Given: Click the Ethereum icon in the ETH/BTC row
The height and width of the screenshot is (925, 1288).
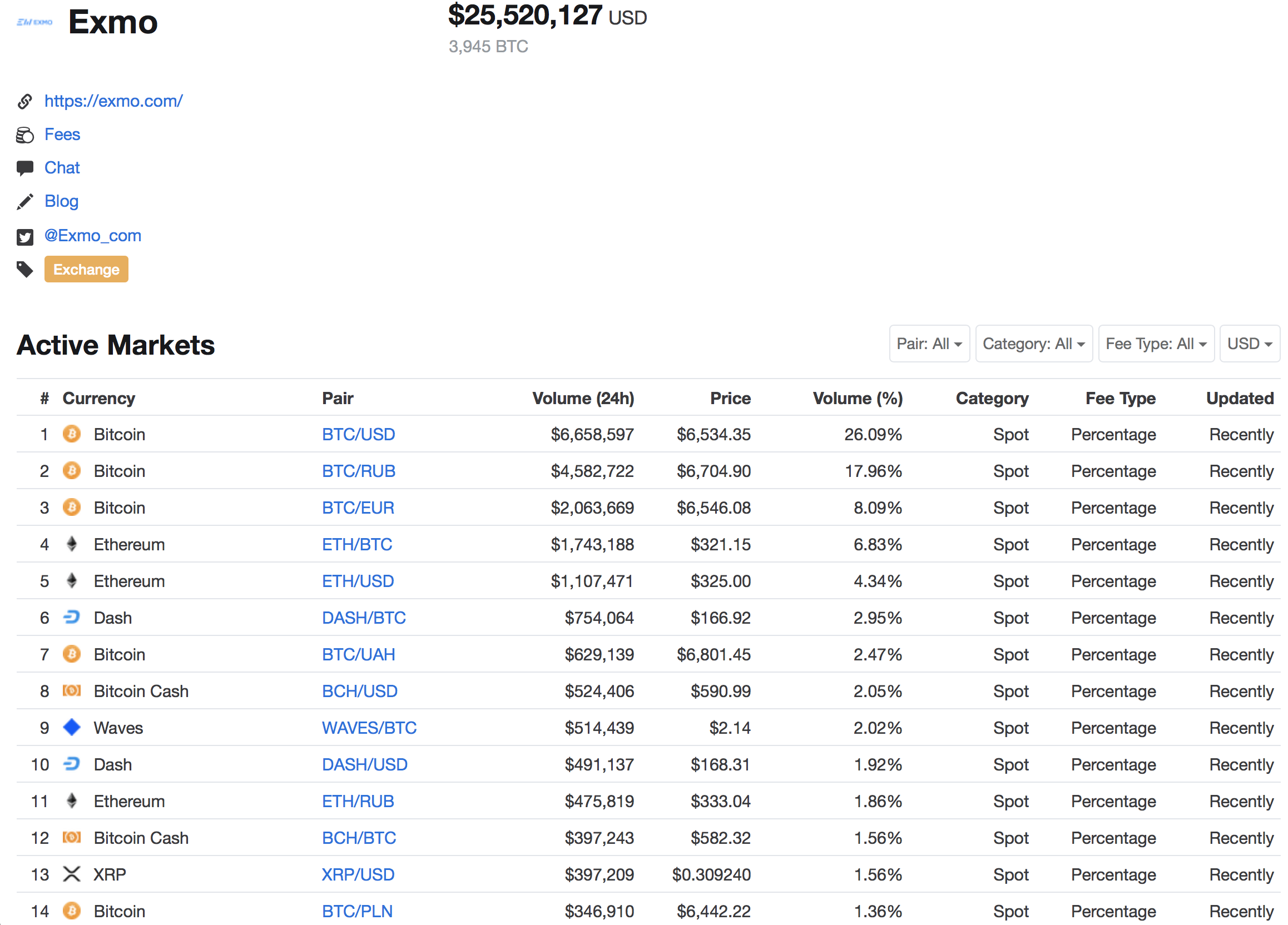Looking at the screenshot, I should click(x=72, y=544).
